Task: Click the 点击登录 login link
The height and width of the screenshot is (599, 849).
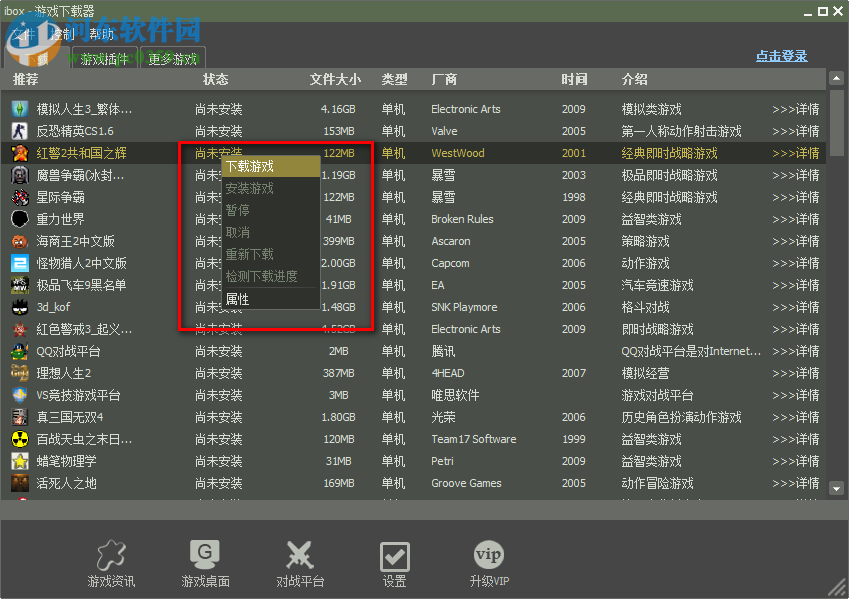Action: click(x=781, y=55)
